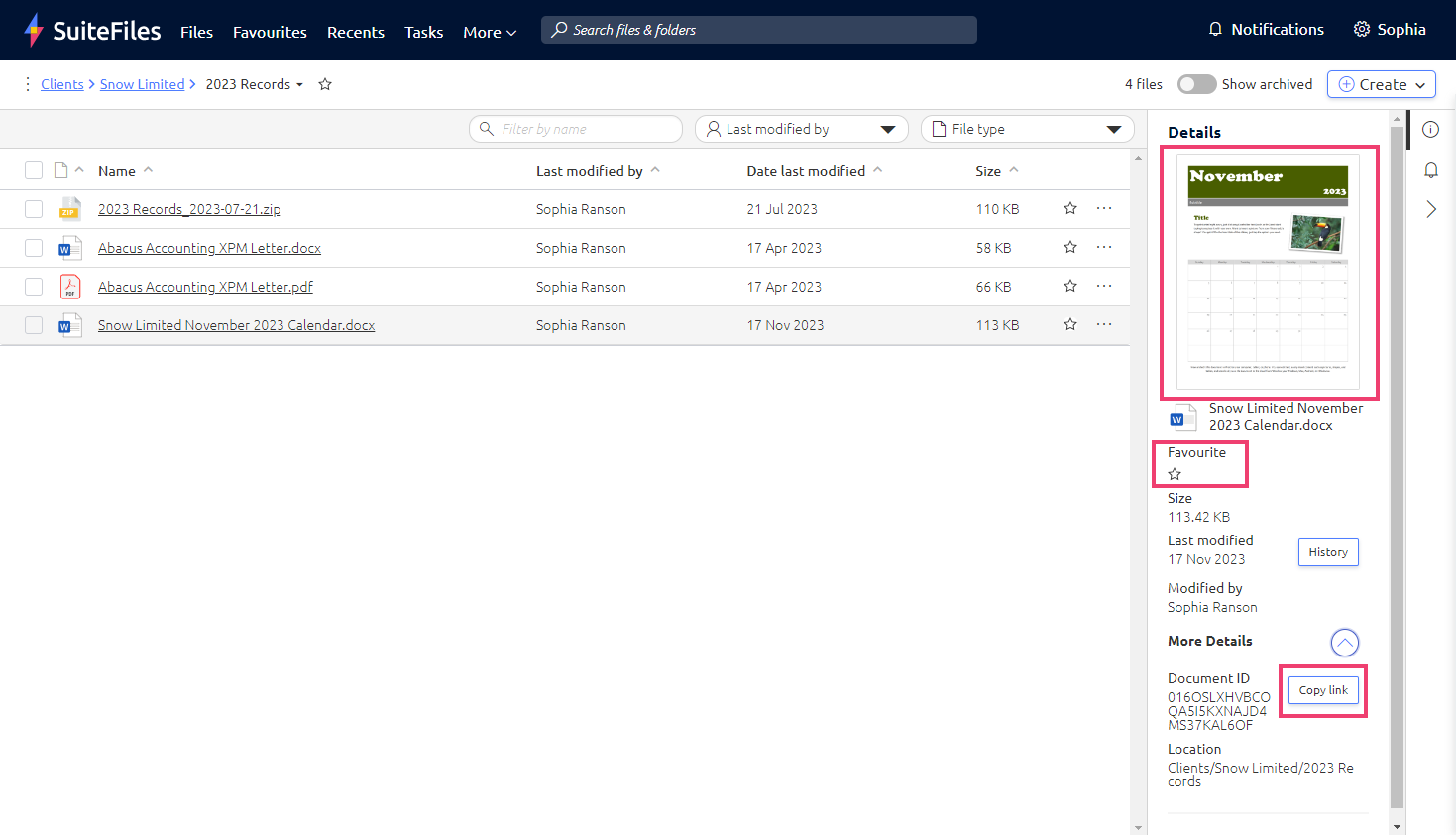This screenshot has height=835, width=1456.
Task: Collapse the More Details section
Action: point(1344,643)
